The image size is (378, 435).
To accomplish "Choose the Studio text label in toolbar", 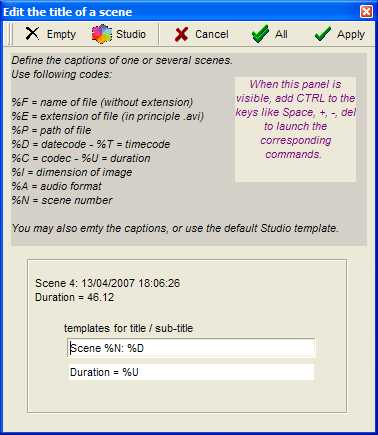I will (131, 34).
